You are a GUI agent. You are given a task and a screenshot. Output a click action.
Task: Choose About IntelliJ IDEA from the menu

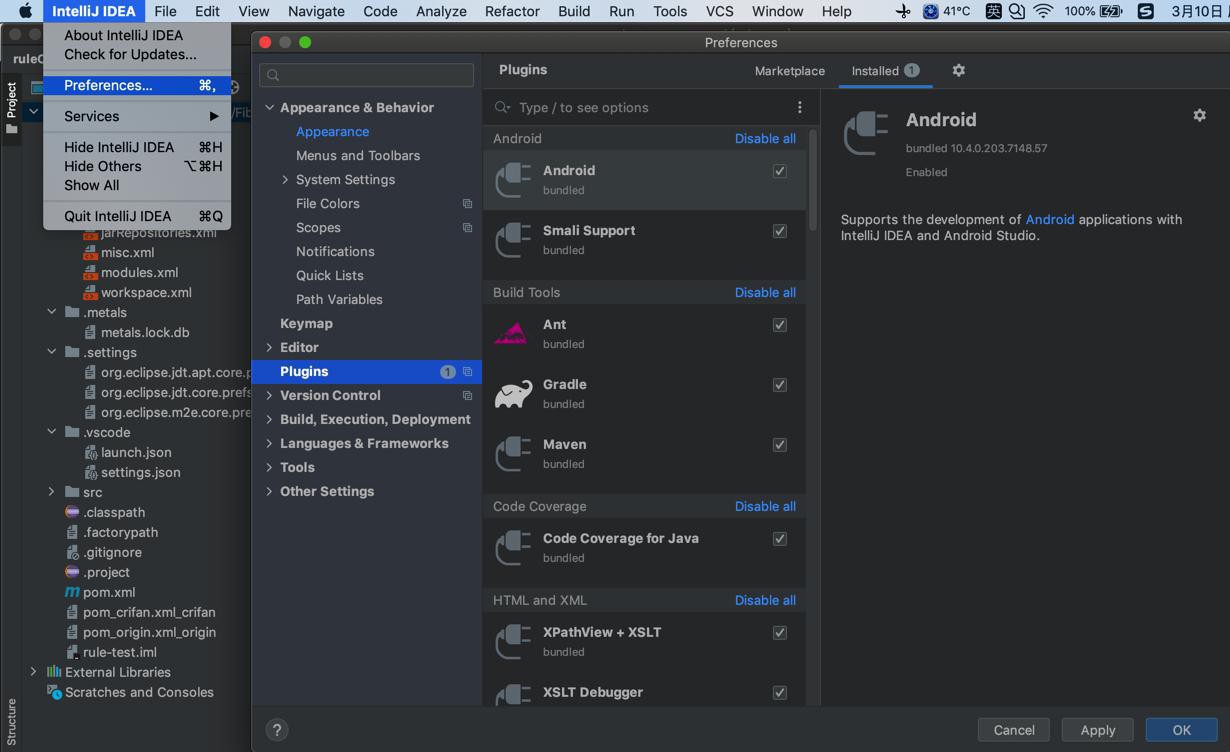(137, 35)
